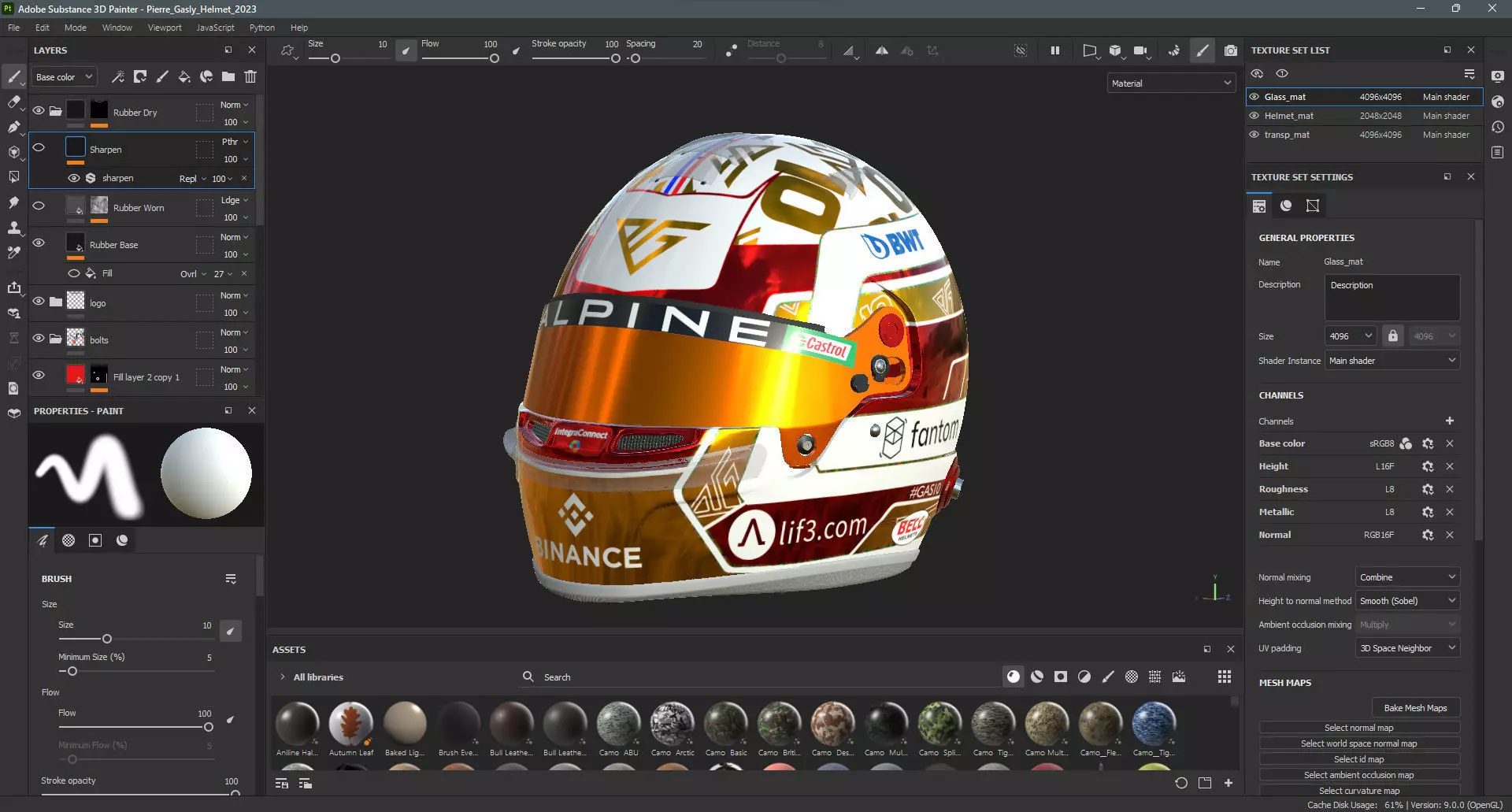1512x812 pixels.
Task: Hide the logo folder layer
Action: [39, 301]
